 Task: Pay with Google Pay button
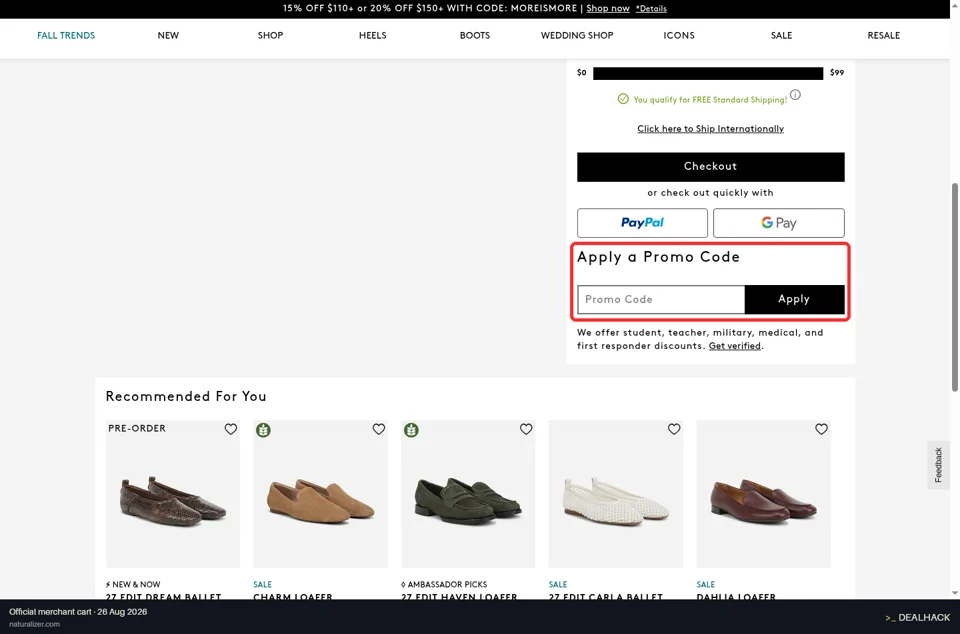[x=779, y=223]
